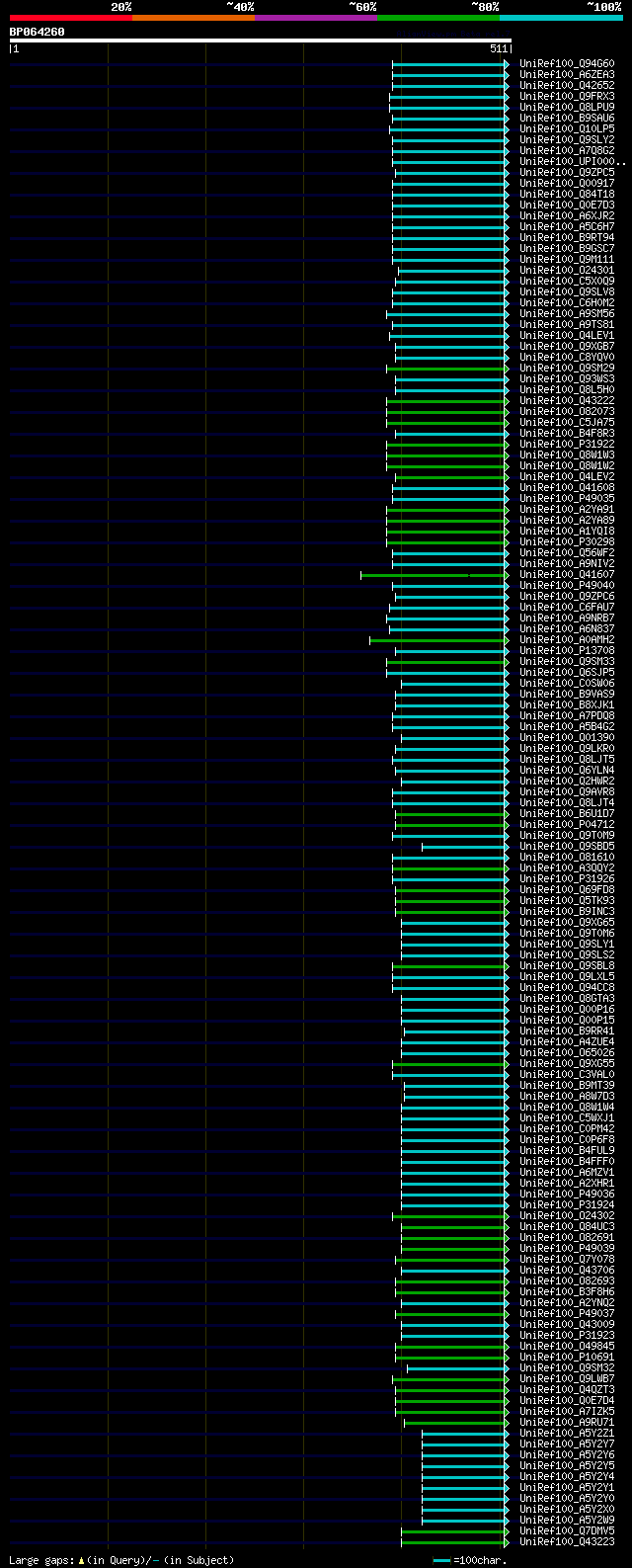Select label UniRef100_P31922
This screenshot has height=1568, width=632.
tap(567, 444)
